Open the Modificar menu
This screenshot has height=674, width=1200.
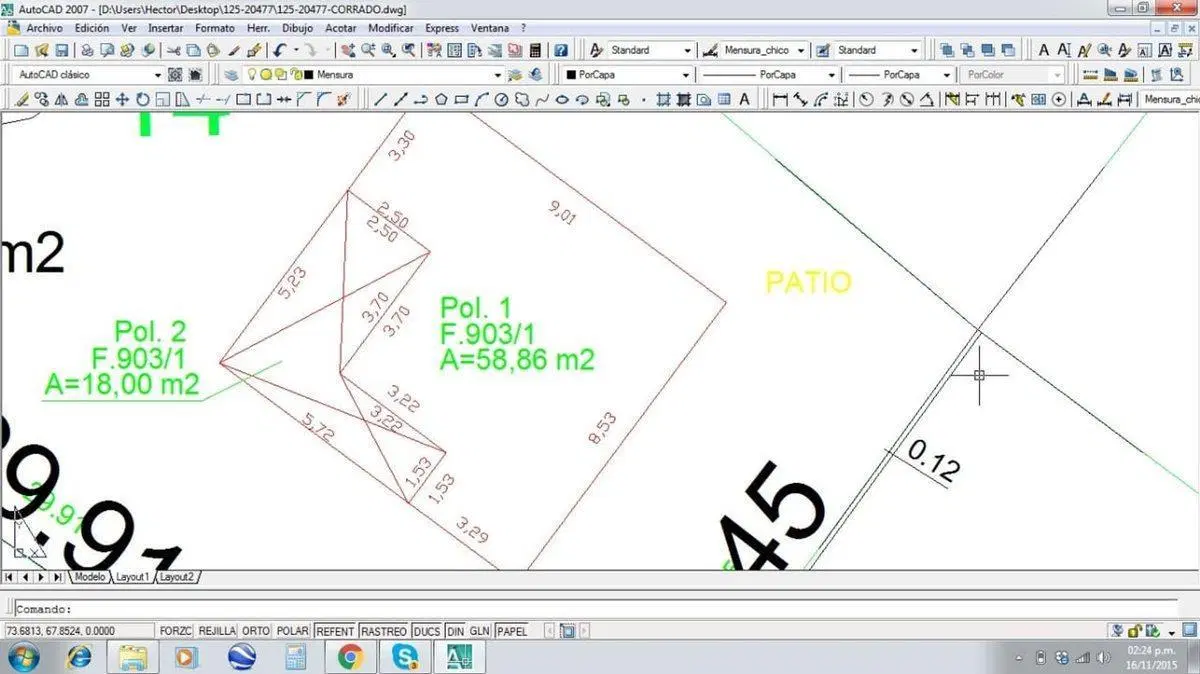click(390, 28)
